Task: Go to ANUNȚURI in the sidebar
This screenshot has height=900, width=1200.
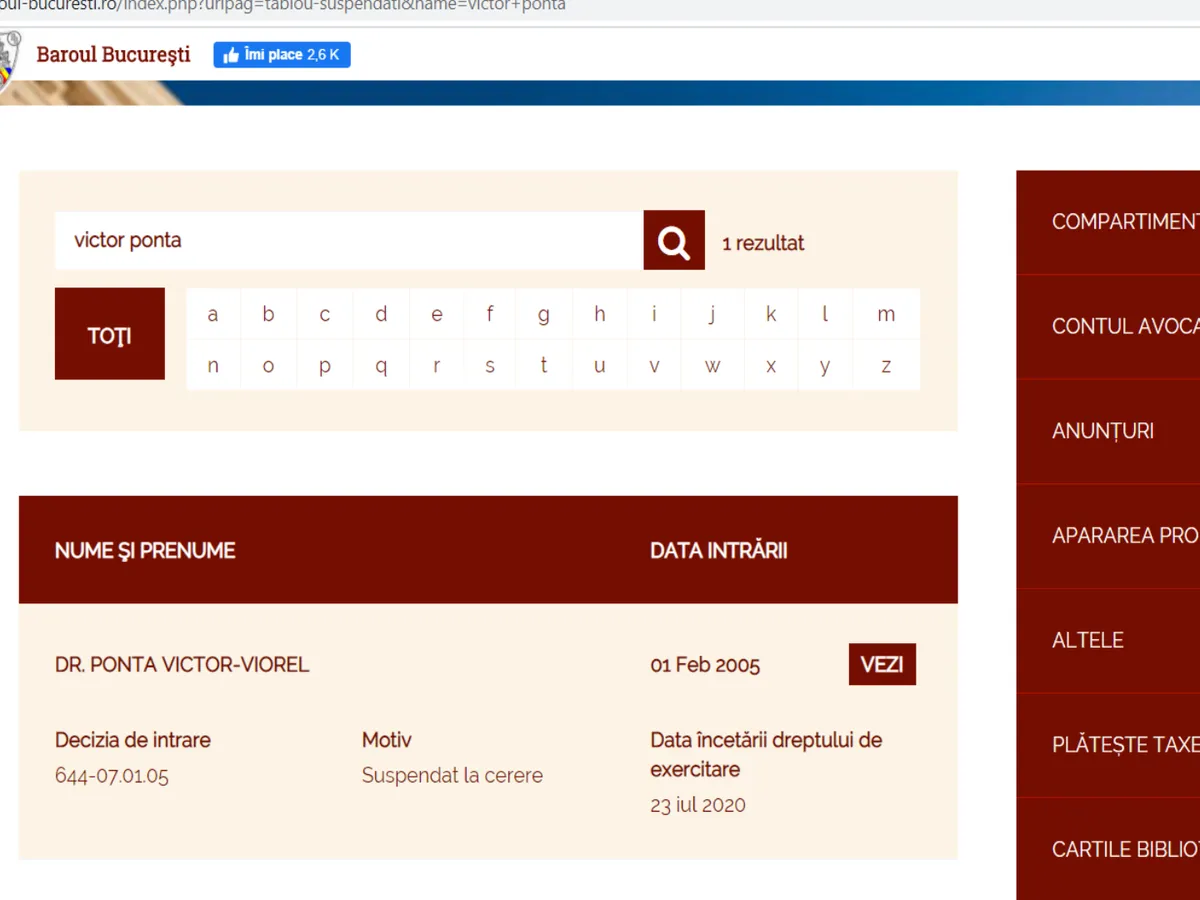Action: pyautogui.click(x=1103, y=431)
